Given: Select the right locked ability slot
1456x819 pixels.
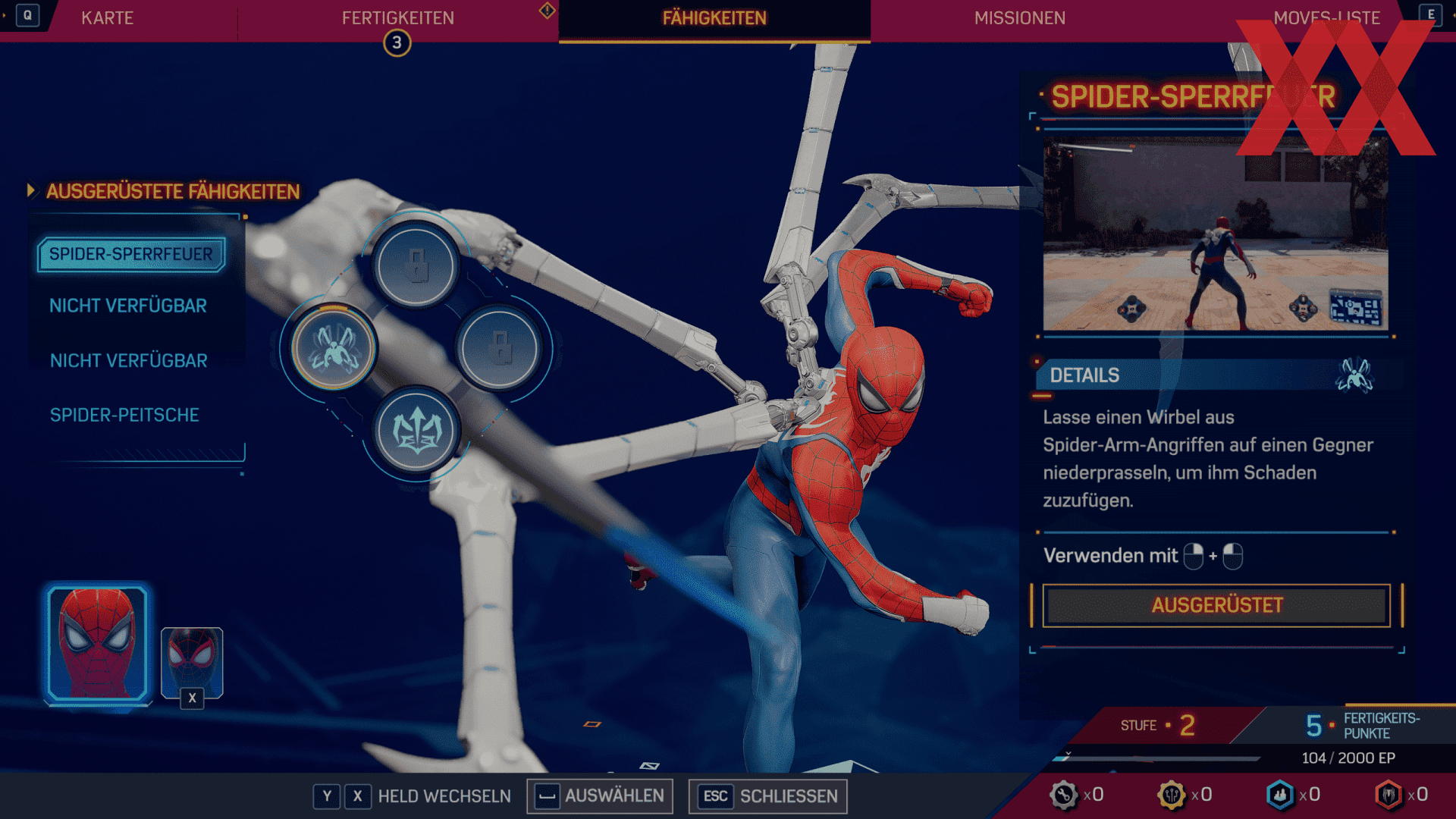Looking at the screenshot, I should (498, 348).
